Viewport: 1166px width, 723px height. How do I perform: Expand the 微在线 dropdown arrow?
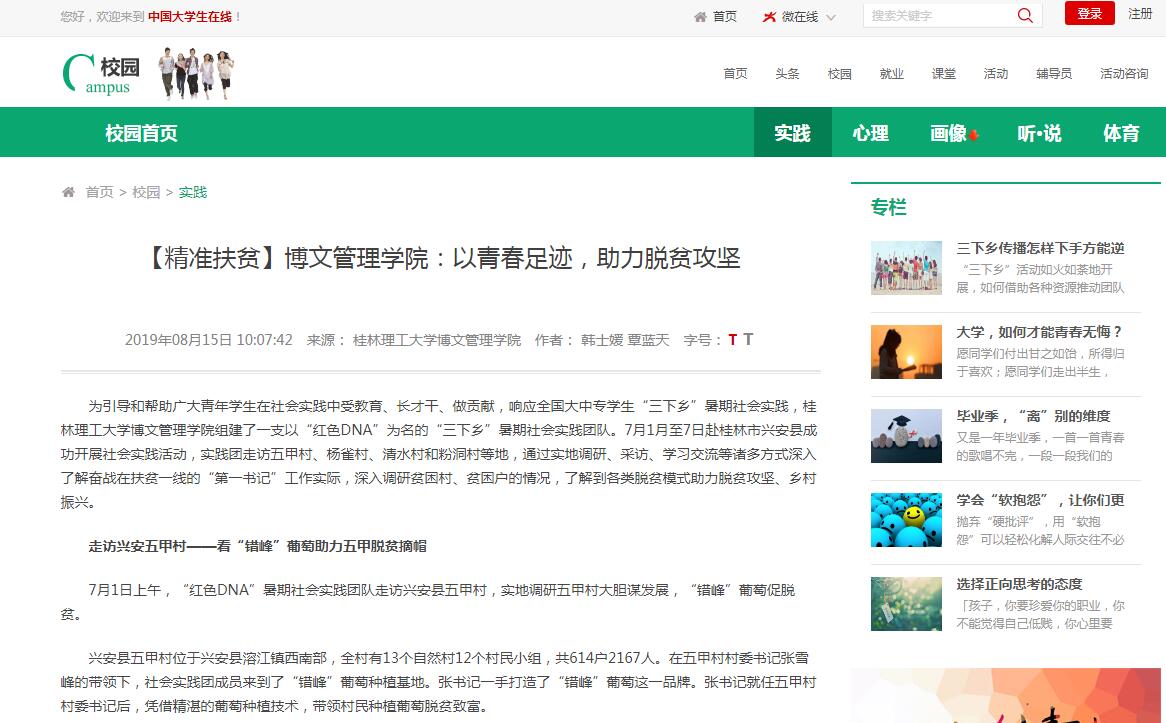click(831, 17)
